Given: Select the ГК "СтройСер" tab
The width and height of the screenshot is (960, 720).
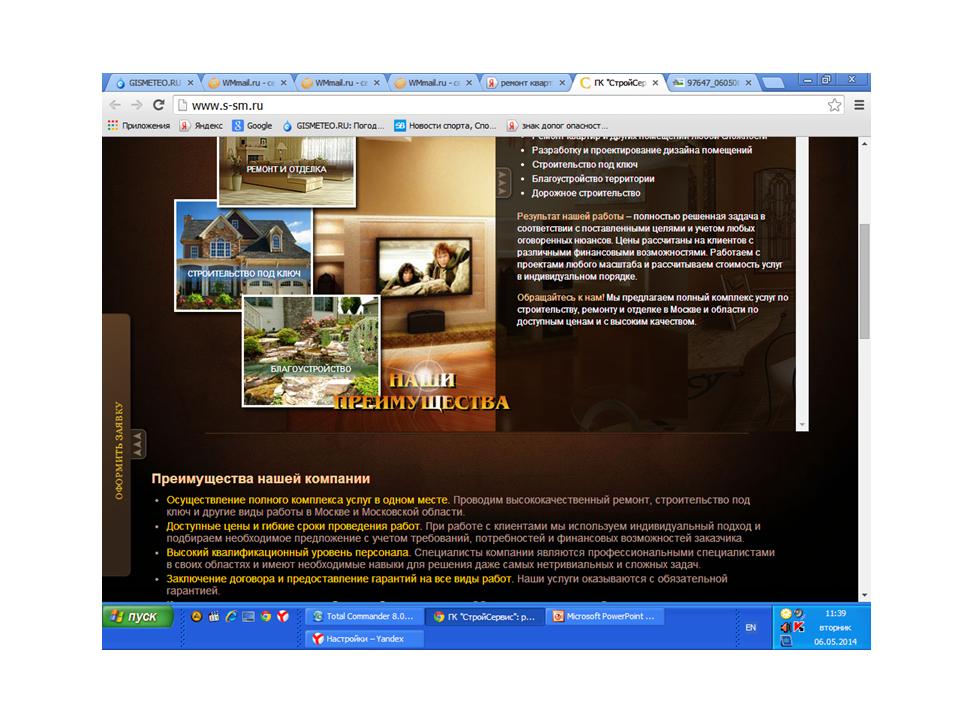Looking at the screenshot, I should [x=620, y=83].
